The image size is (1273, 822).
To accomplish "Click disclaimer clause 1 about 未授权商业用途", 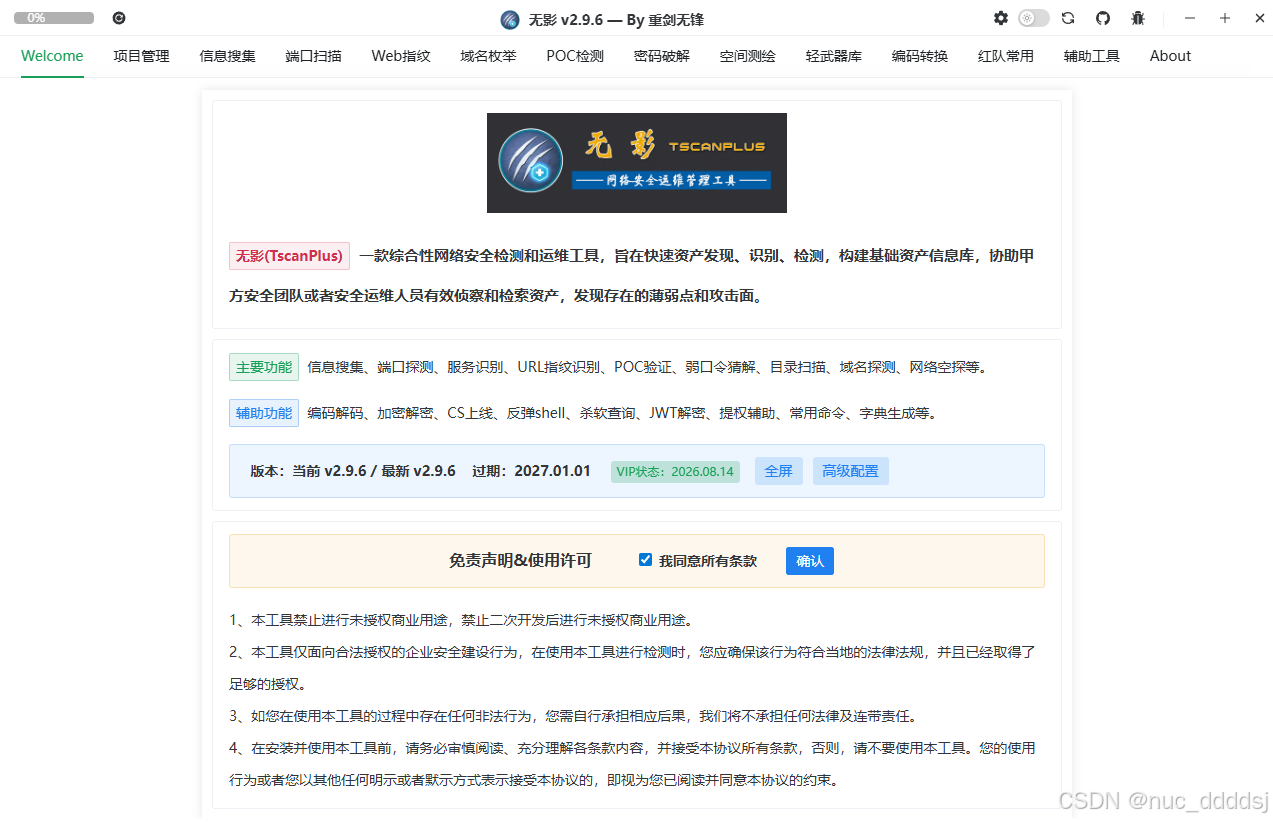I will coord(461,620).
